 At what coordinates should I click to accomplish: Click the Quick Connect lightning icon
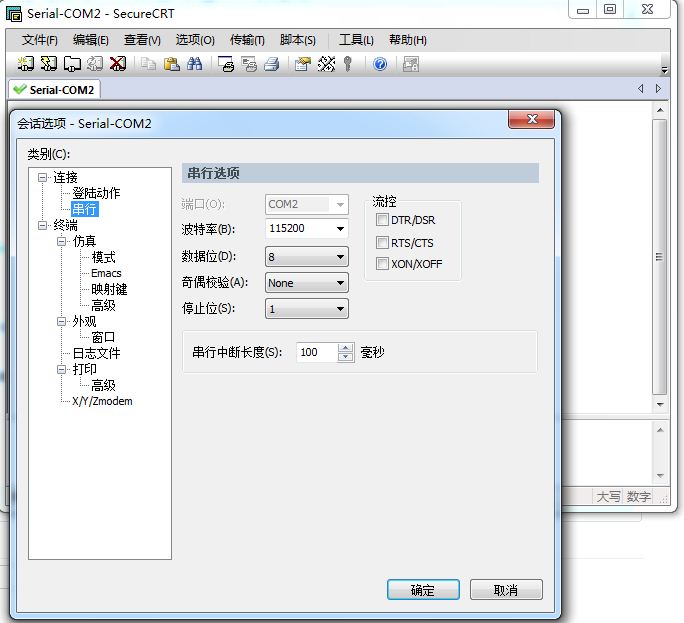click(x=49, y=64)
